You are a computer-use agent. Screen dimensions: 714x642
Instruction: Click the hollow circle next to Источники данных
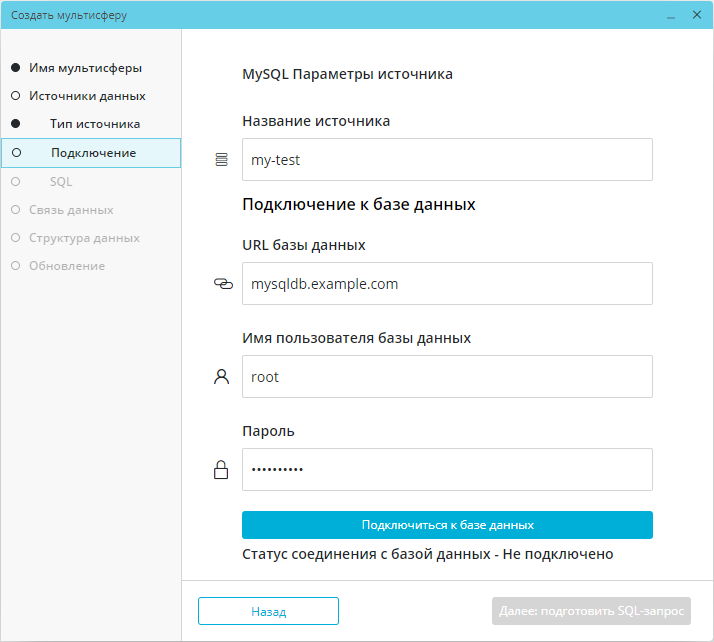point(15,96)
